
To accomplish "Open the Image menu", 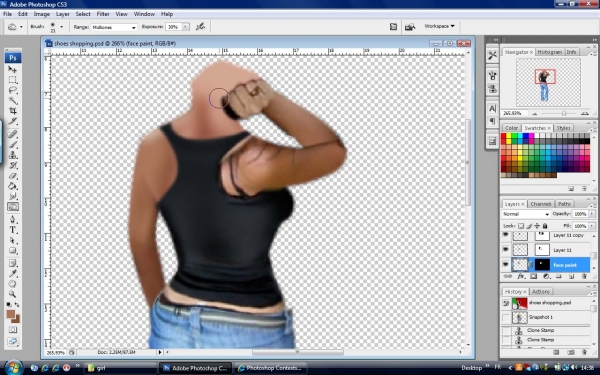I will click(x=41, y=14).
